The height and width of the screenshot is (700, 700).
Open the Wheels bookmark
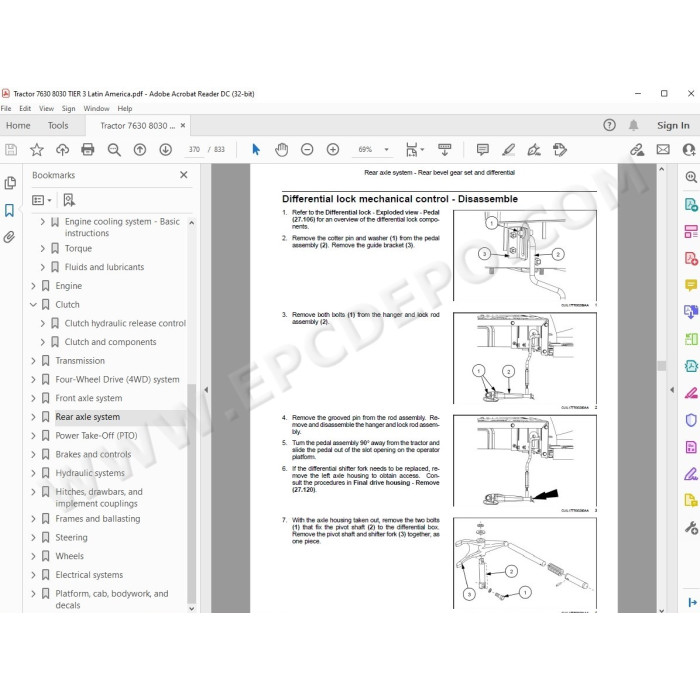70,556
